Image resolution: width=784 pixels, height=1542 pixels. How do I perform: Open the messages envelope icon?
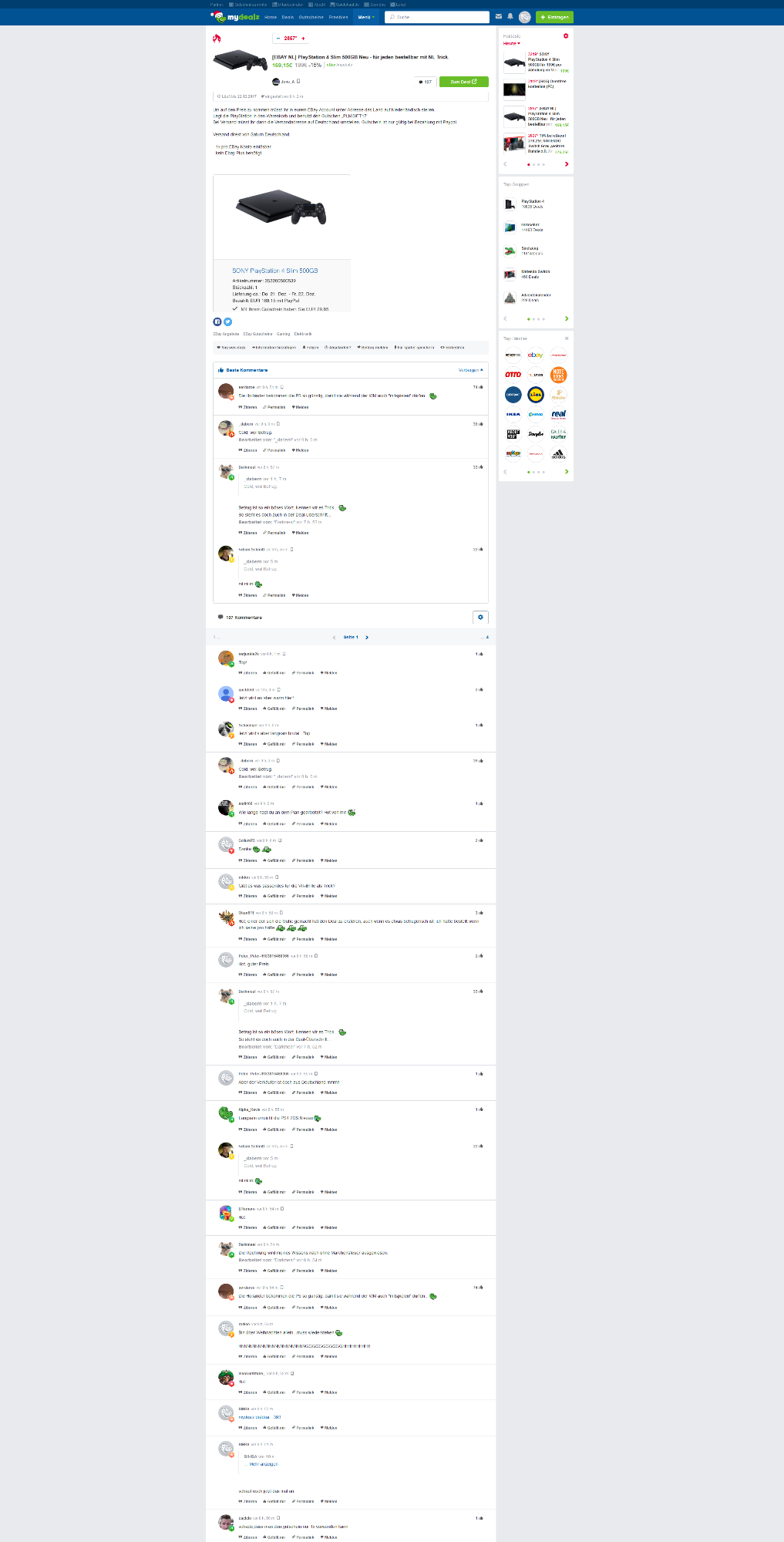499,16
